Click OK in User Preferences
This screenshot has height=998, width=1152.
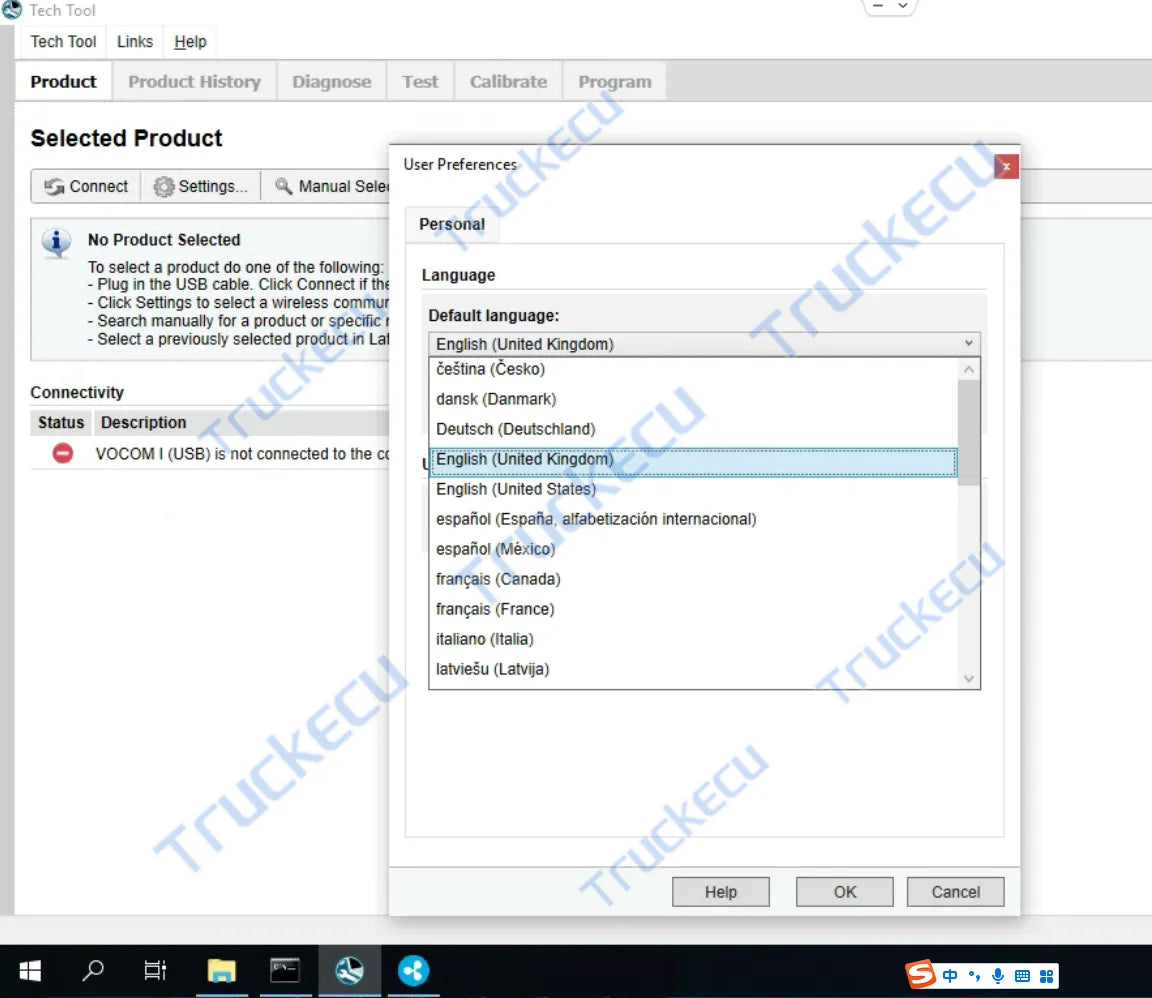coord(845,892)
